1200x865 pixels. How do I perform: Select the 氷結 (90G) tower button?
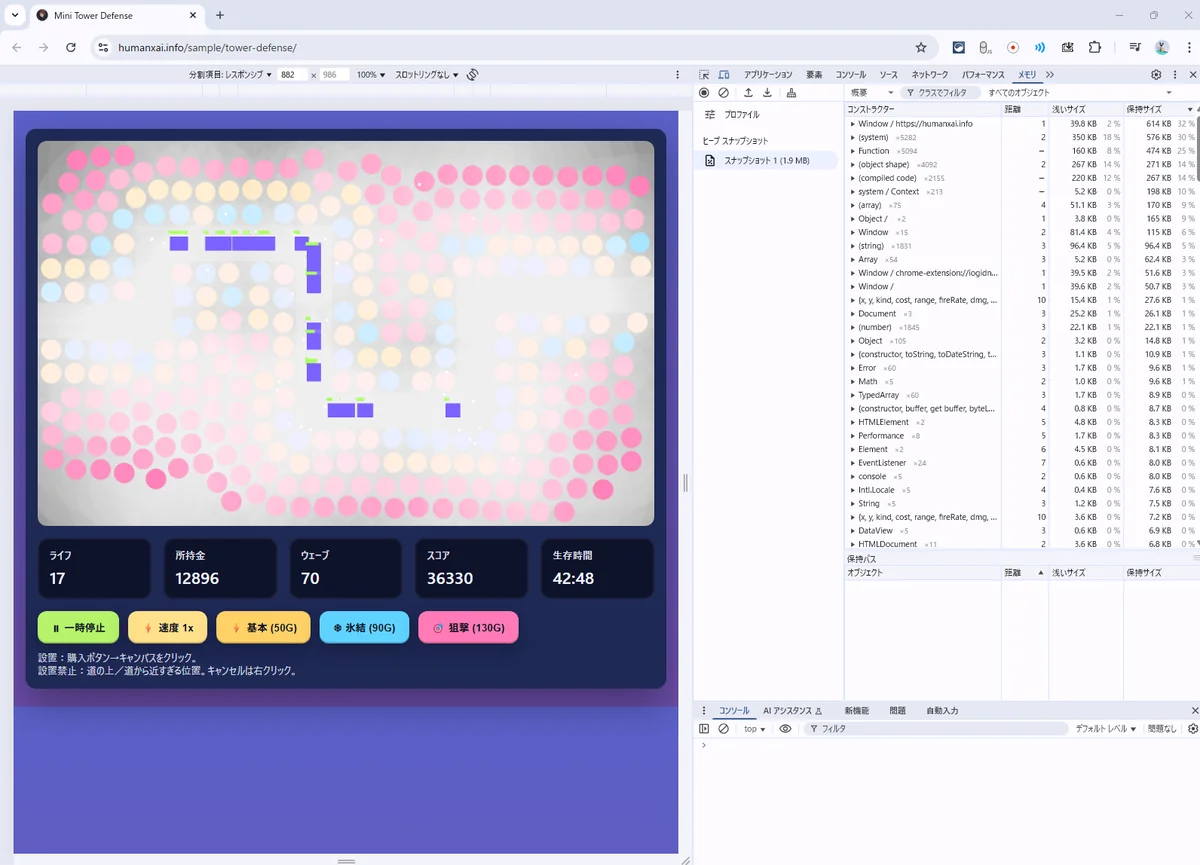click(364, 628)
